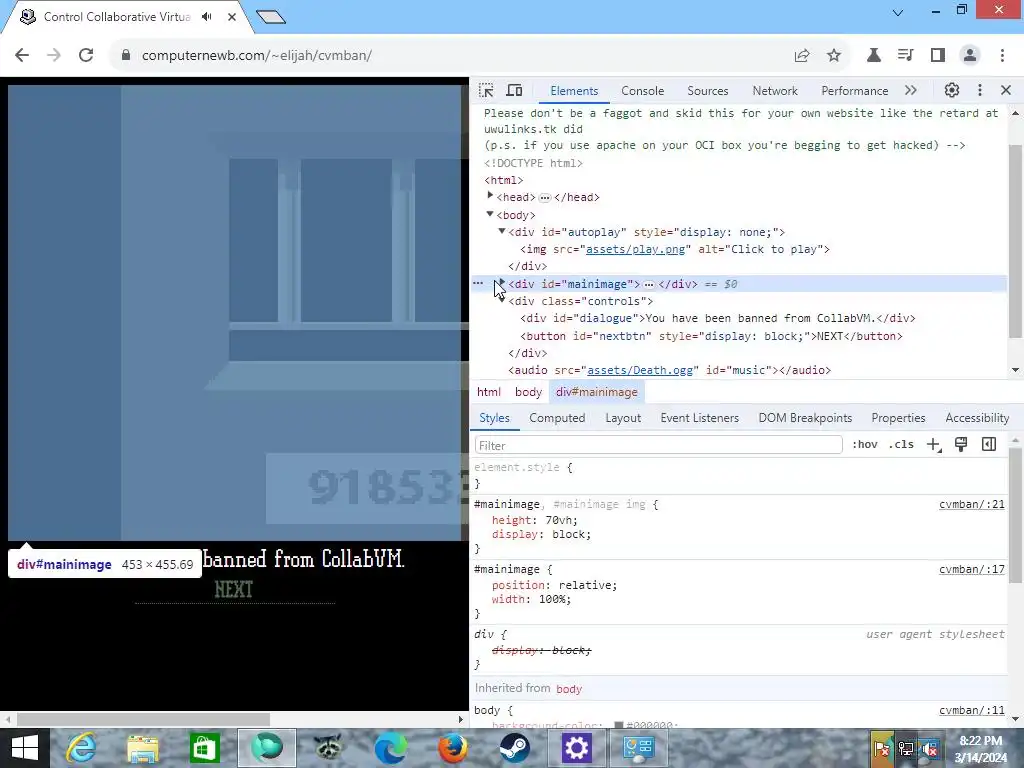Expand the mainimage div node
Screen dimensions: 1024x768
[x=502, y=283]
